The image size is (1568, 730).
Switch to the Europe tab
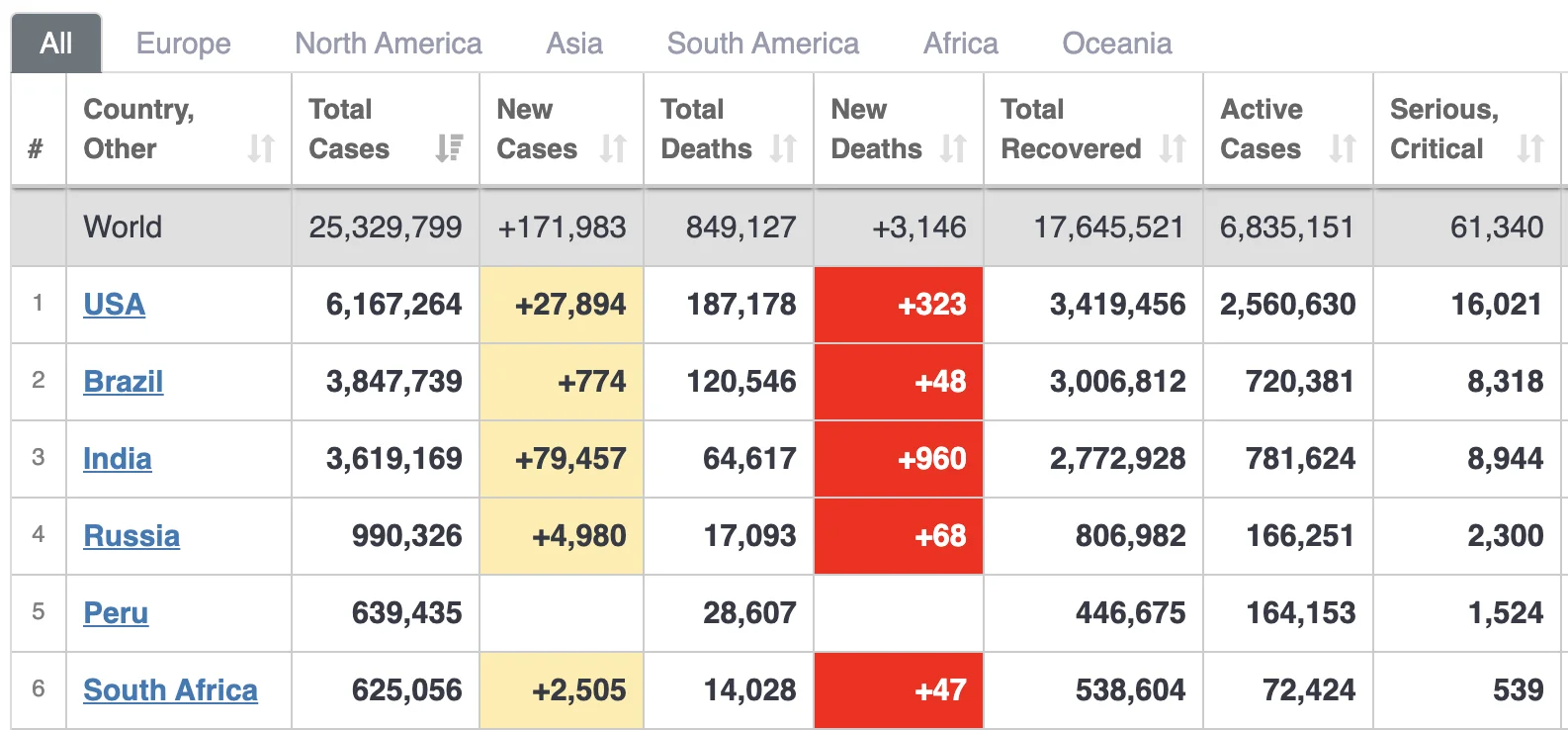(x=183, y=44)
